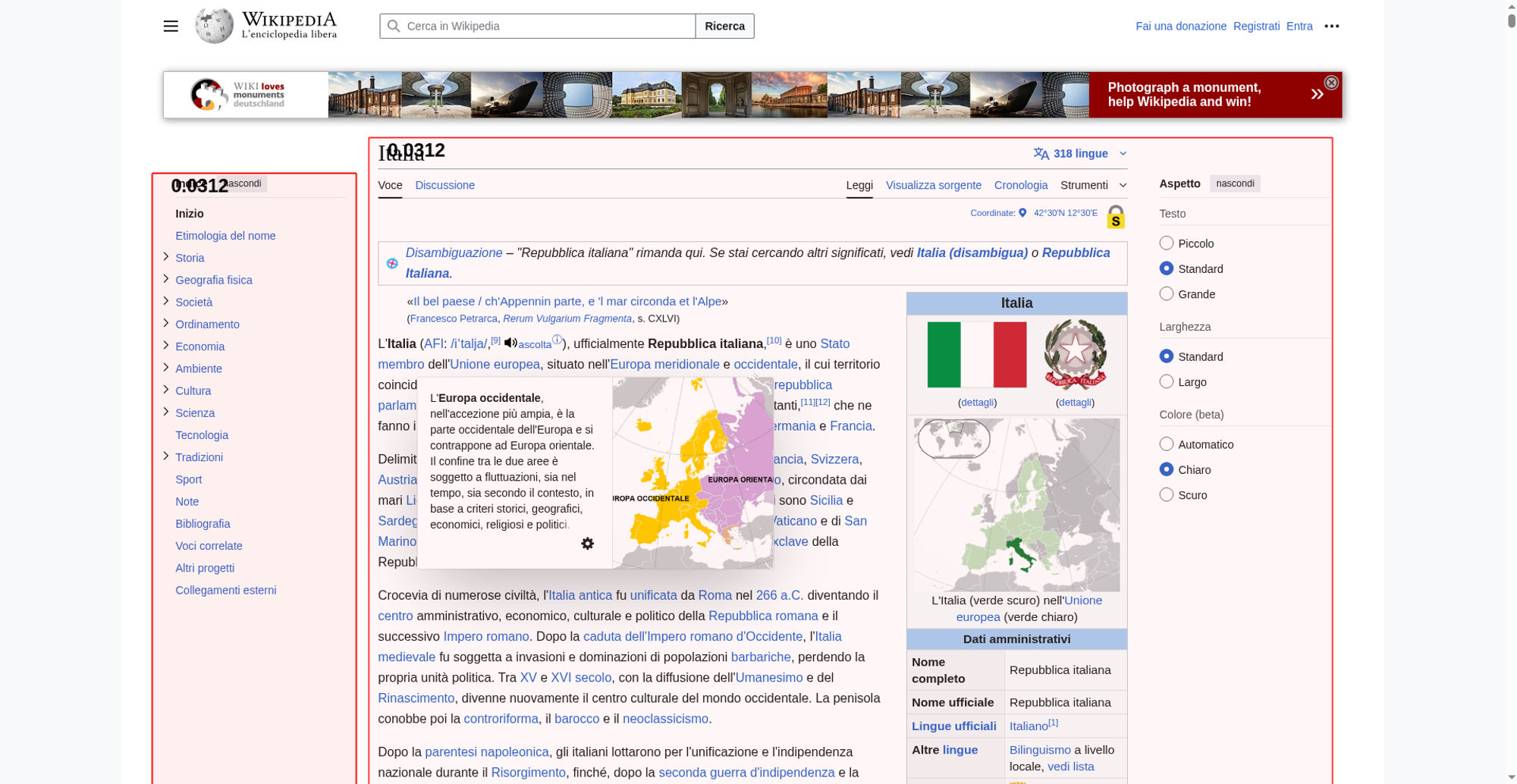The width and height of the screenshot is (1517, 784).
Task: Click the audio info circle icon
Action: point(557,340)
